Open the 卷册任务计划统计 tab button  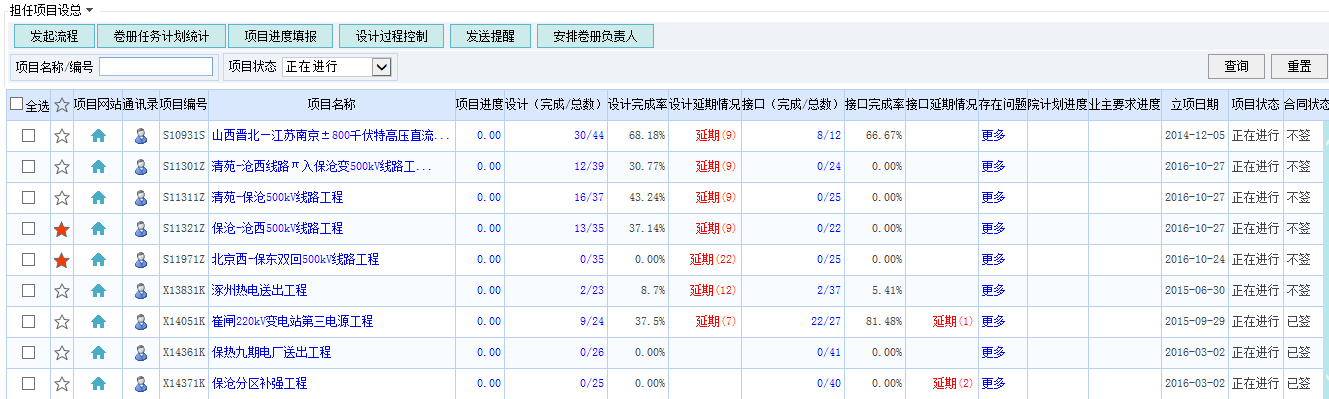pos(162,36)
